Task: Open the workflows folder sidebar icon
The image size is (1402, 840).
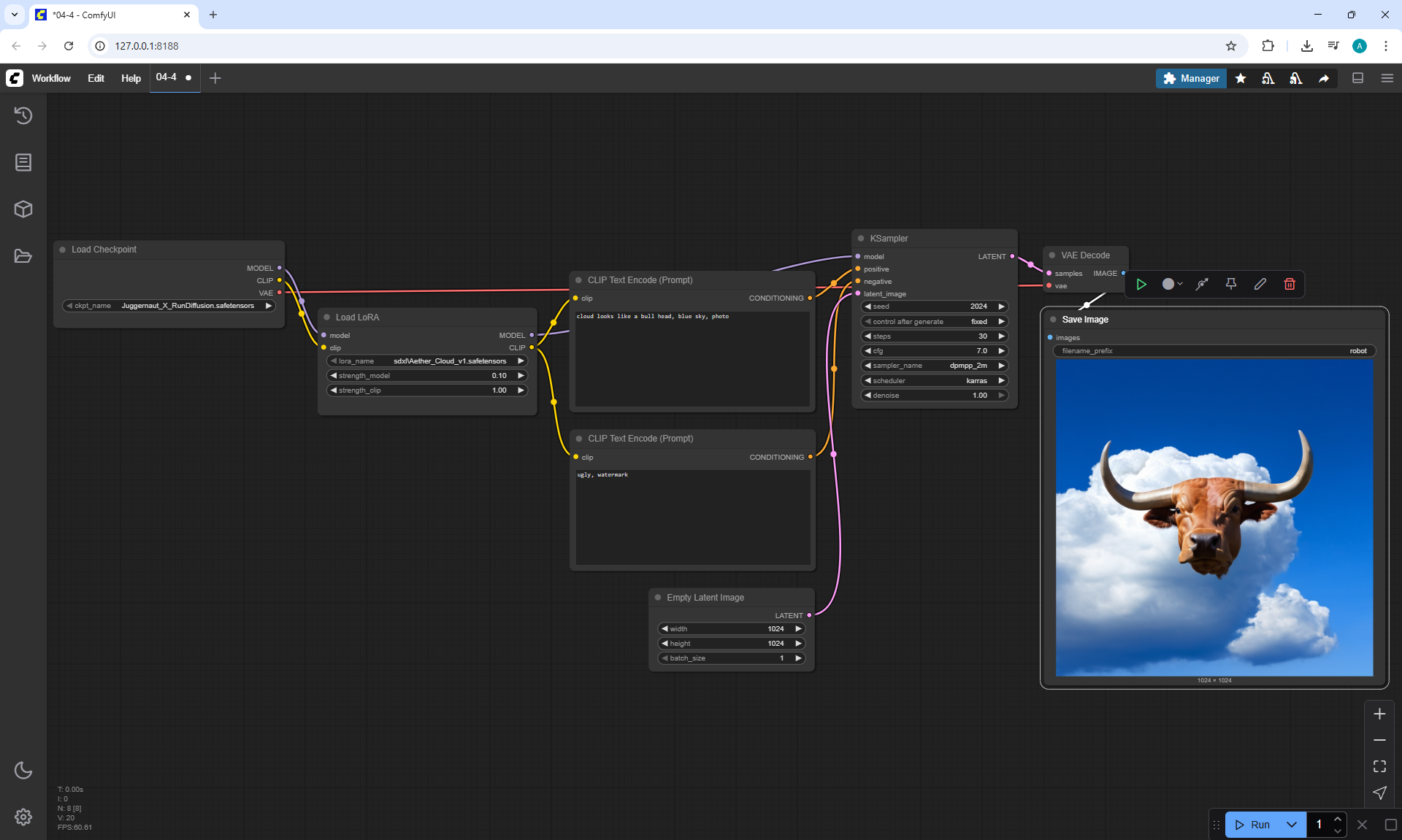Action: click(23, 256)
